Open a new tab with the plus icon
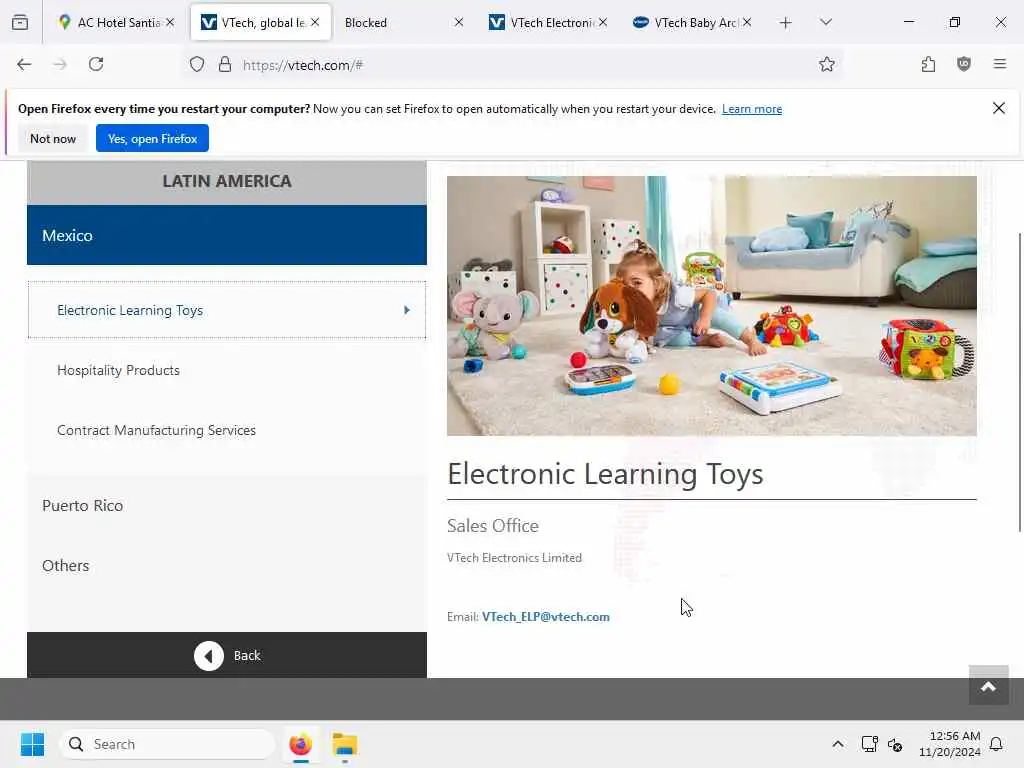The height and width of the screenshot is (768, 1024). [786, 23]
